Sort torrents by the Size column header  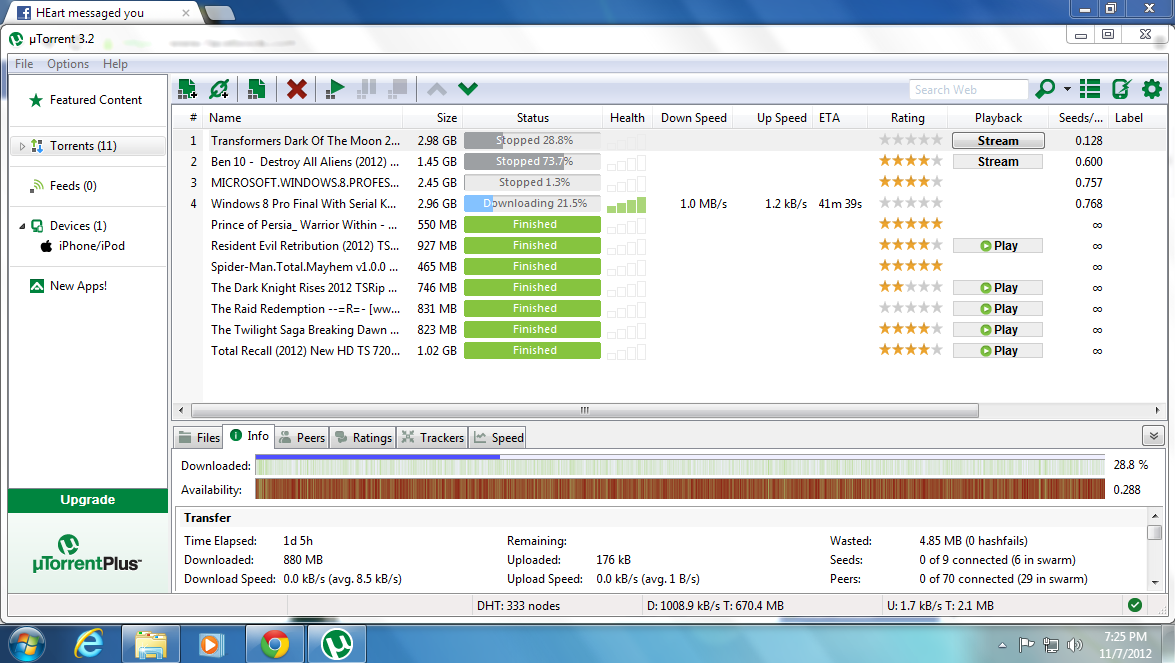coord(433,118)
